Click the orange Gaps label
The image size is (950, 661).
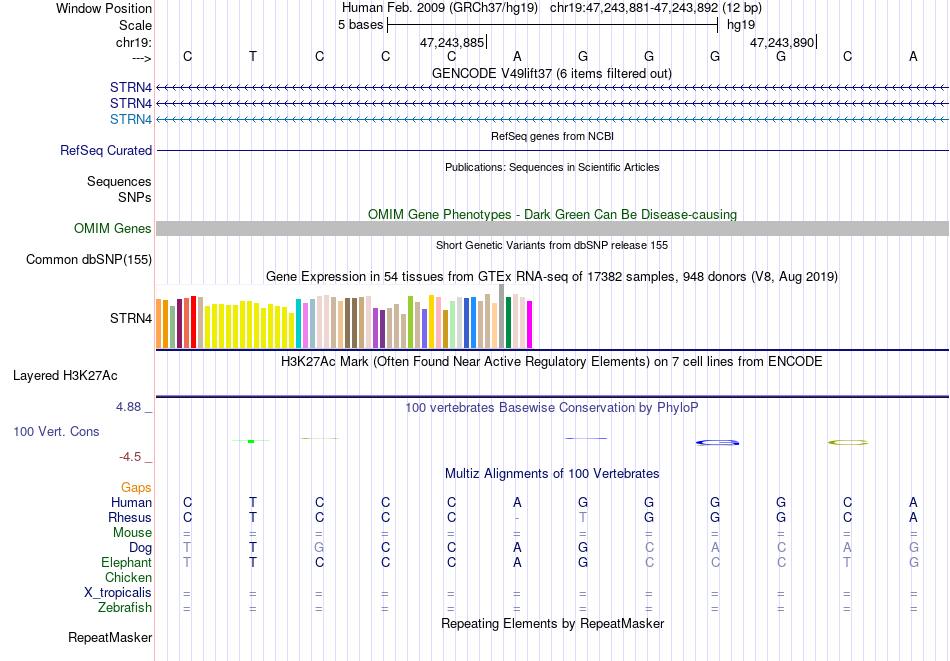point(136,487)
